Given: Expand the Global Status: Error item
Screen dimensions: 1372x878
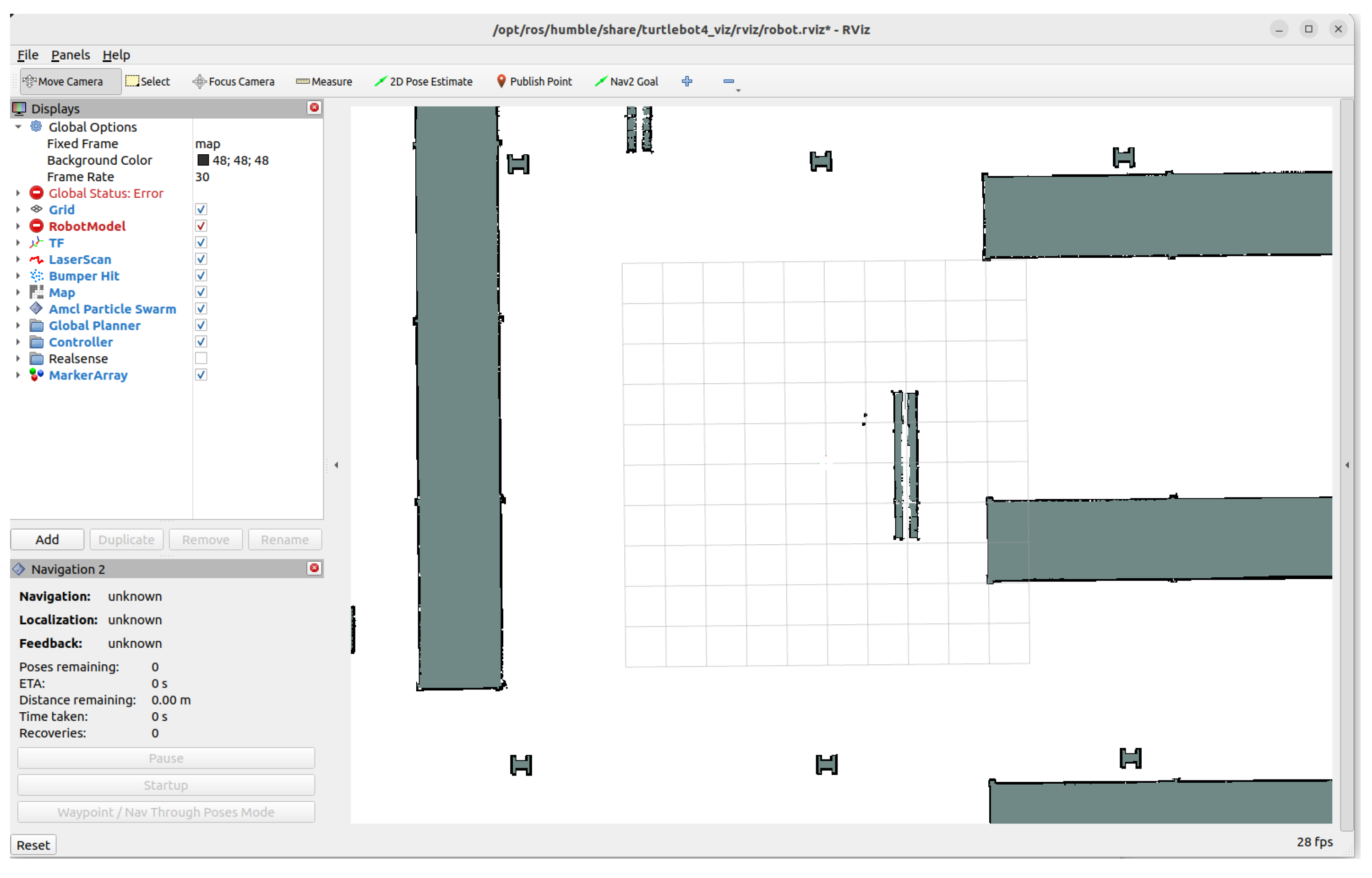Looking at the screenshot, I should point(18,193).
